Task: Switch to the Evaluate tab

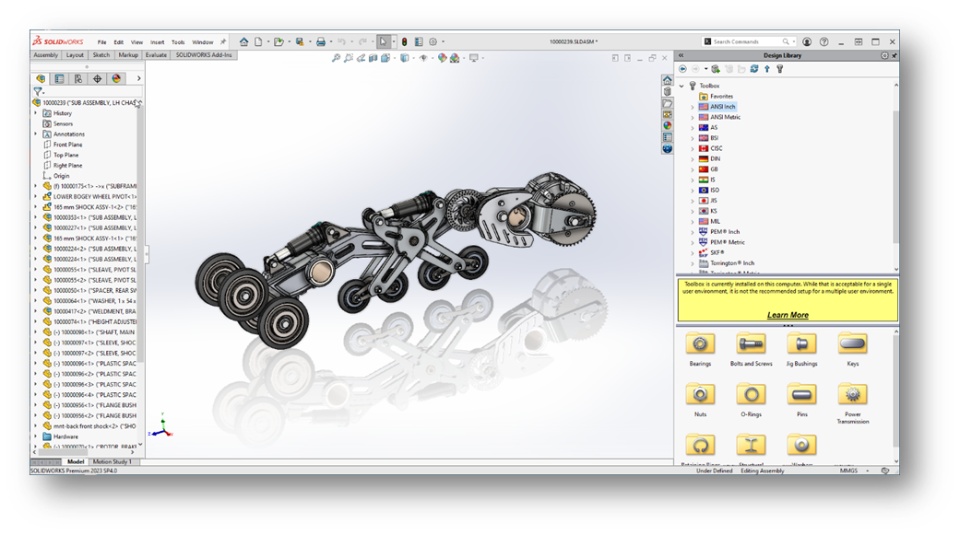Action: [156, 55]
